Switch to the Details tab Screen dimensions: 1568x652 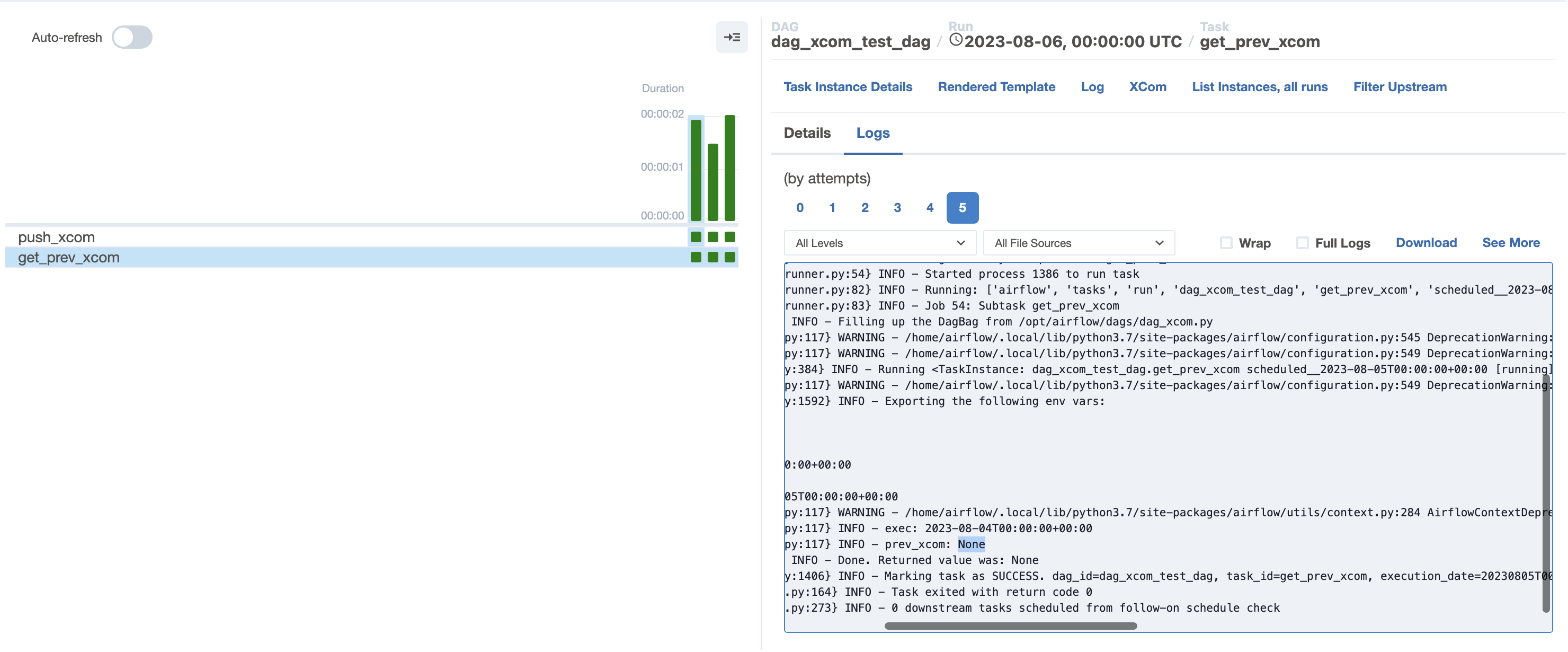pyautogui.click(x=807, y=133)
